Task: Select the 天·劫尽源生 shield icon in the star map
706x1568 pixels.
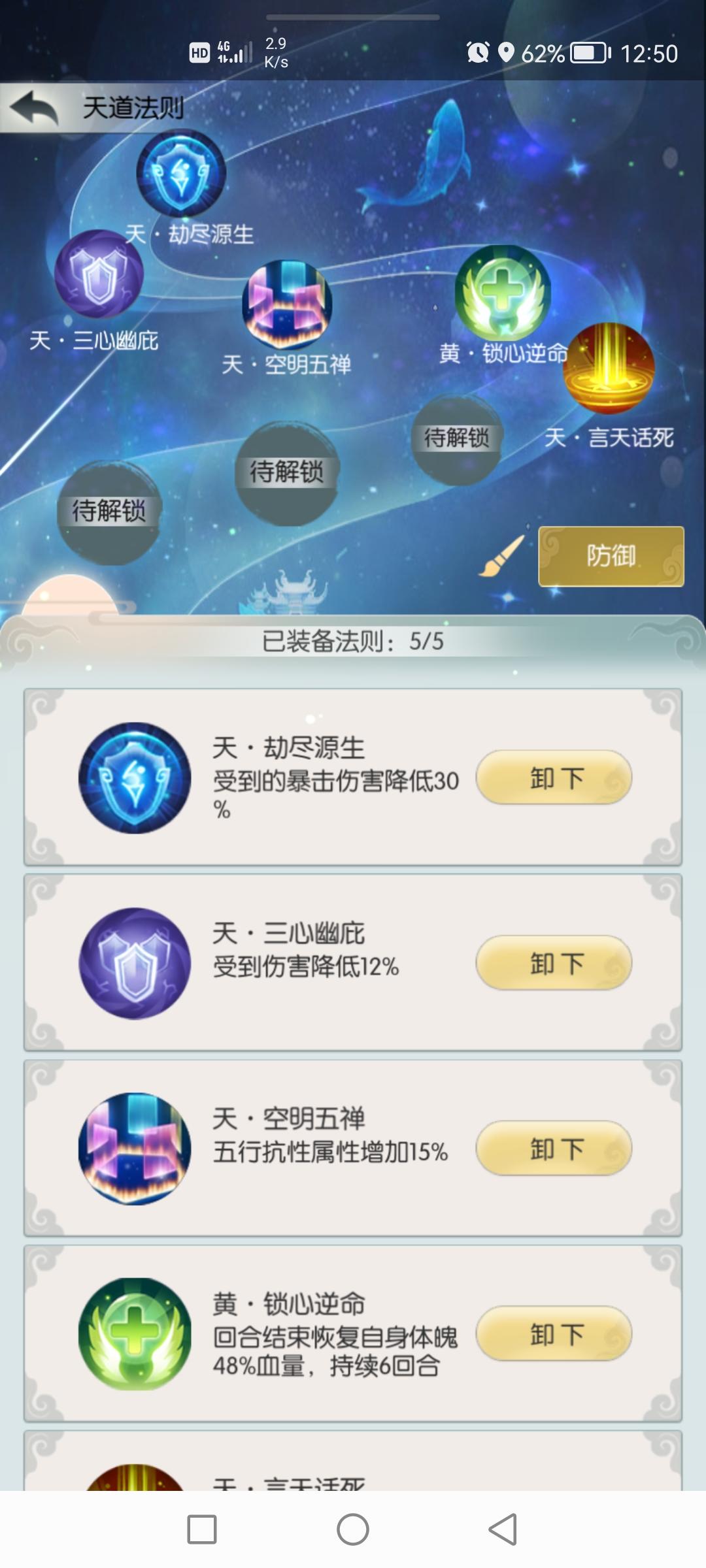Action: [181, 173]
